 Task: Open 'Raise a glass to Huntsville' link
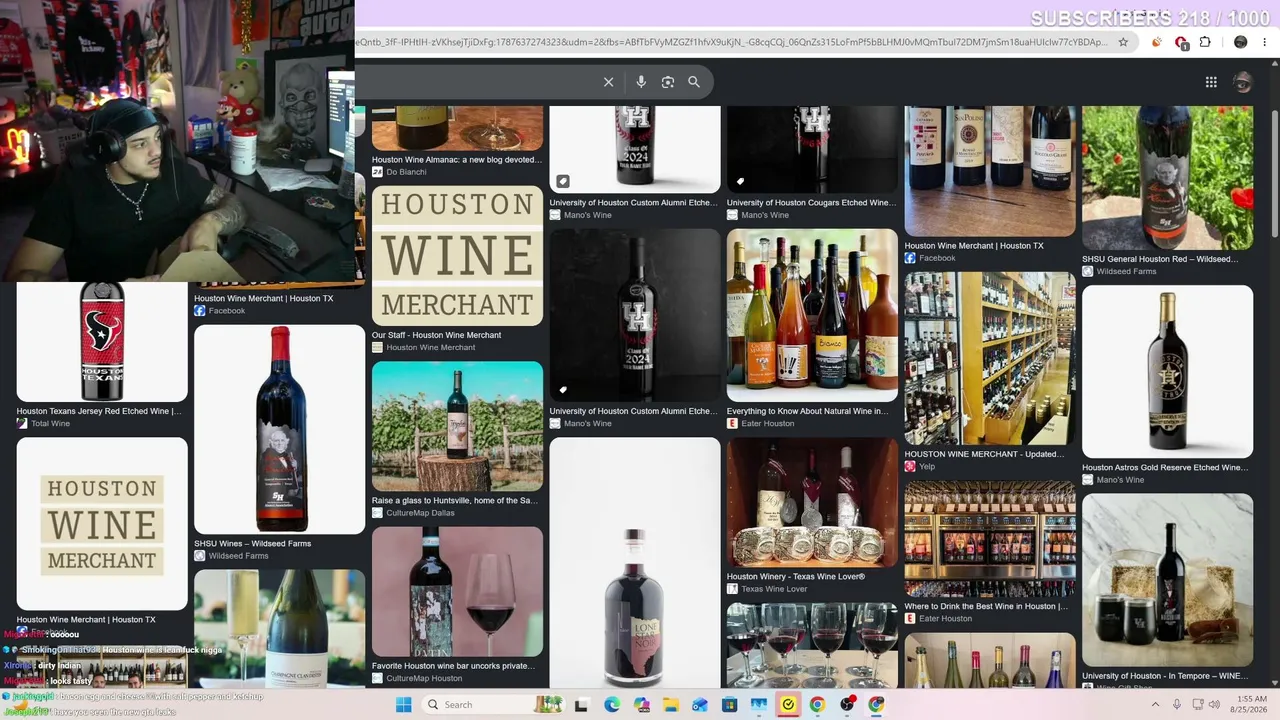click(x=455, y=501)
